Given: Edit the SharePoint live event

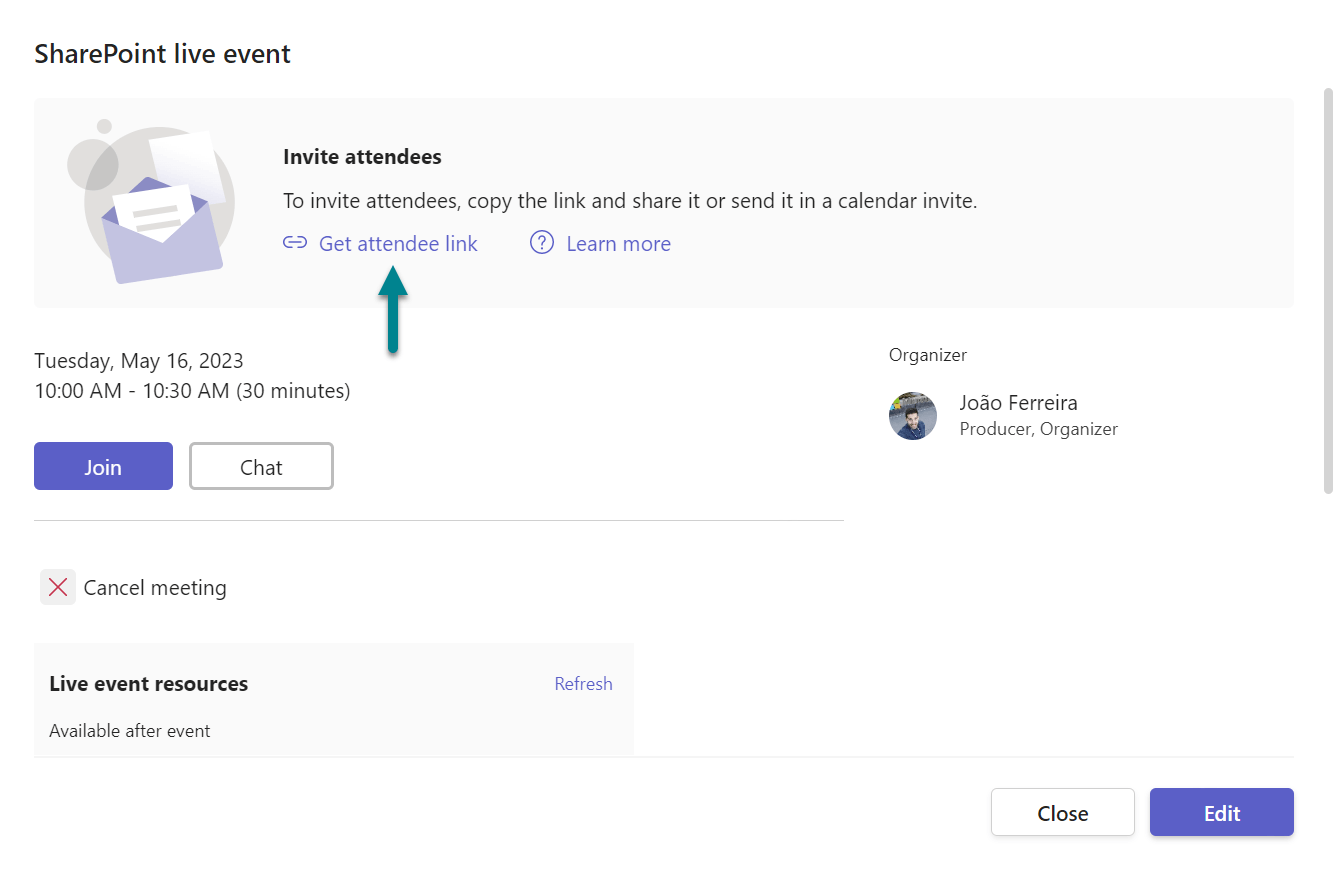Looking at the screenshot, I should coord(1221,812).
